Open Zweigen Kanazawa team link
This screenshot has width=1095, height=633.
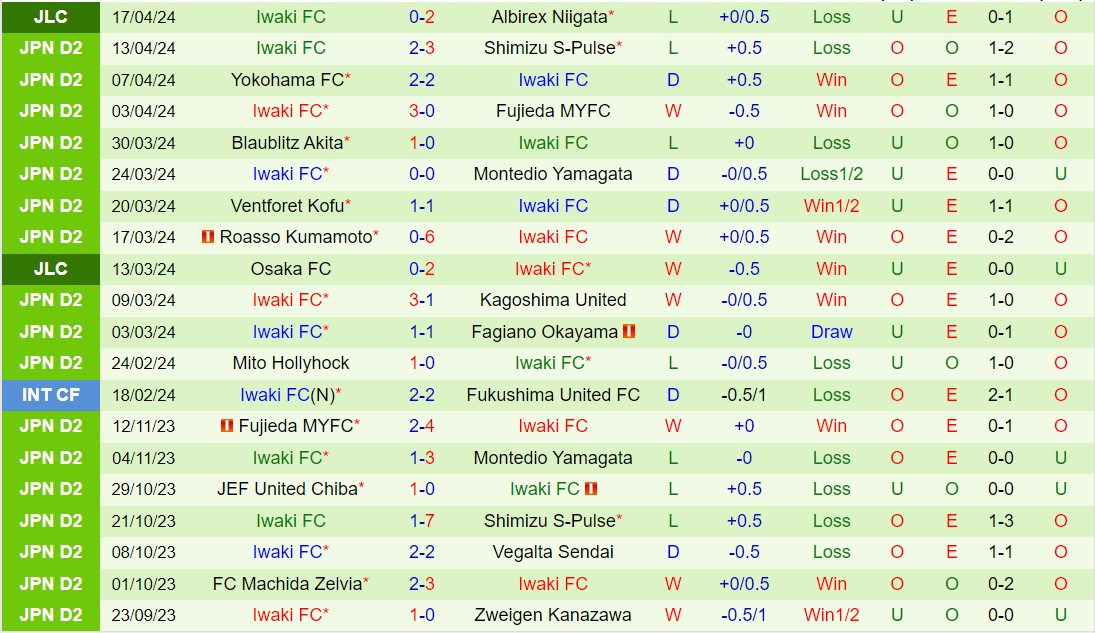[553, 615]
